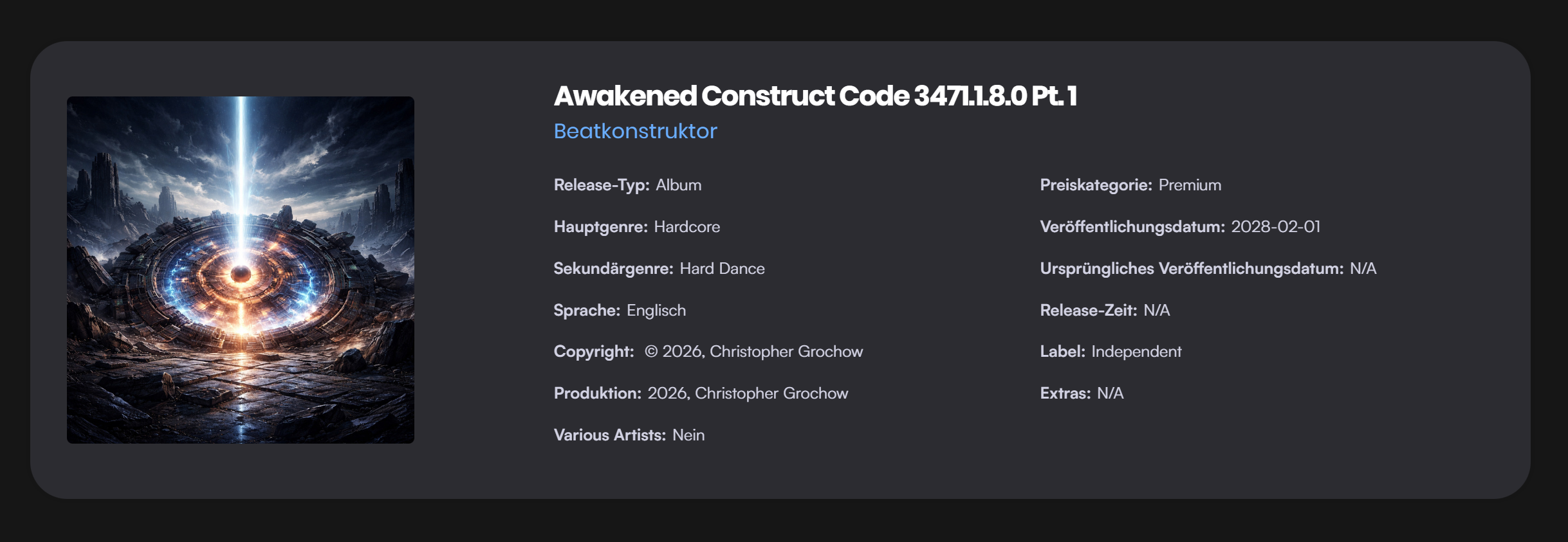Click the Release-Typ field label
This screenshot has width=1568, height=542.
point(601,185)
